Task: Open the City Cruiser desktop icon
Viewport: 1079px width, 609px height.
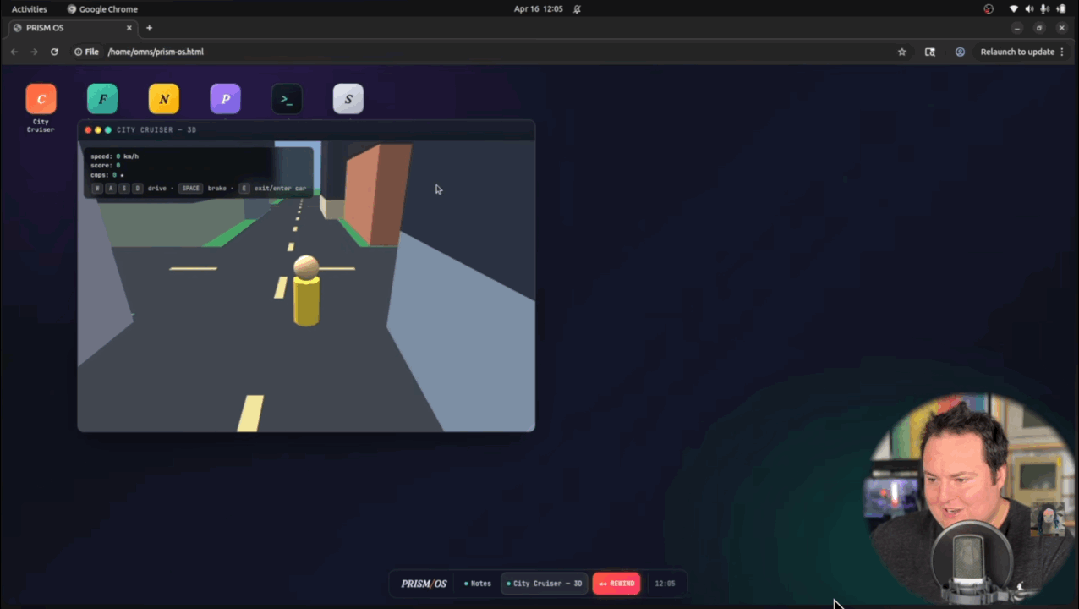Action: [x=41, y=99]
